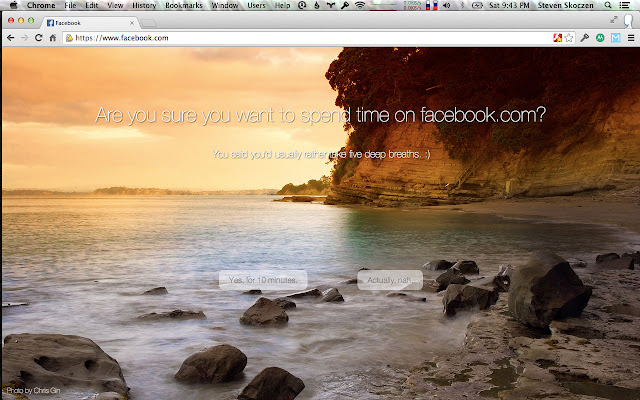Click the key icon in the menu bar
640x400 pixels.
click(345, 5)
